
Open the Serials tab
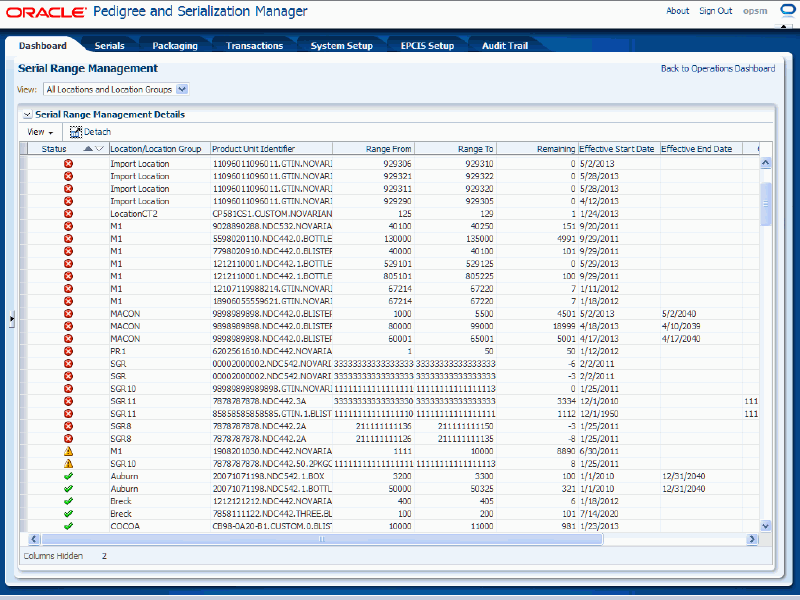[109, 46]
